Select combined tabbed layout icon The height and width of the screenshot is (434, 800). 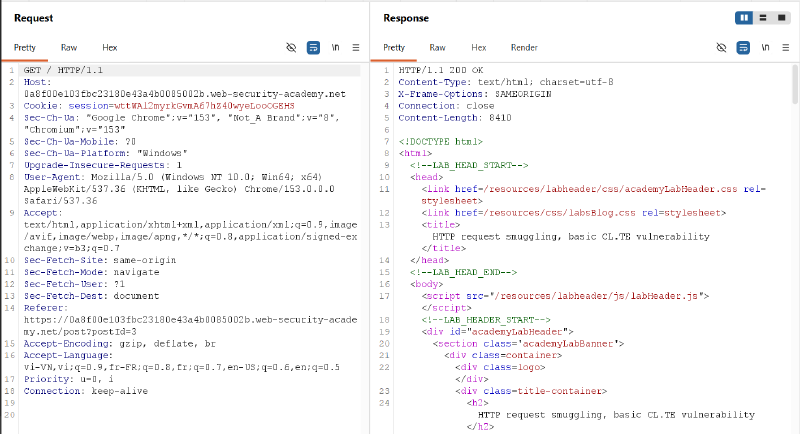click(781, 18)
